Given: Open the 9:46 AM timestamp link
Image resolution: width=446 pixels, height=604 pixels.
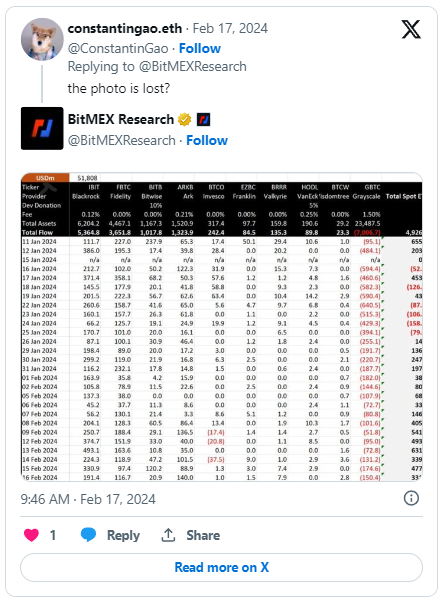Looking at the screenshot, I should coord(88,499).
